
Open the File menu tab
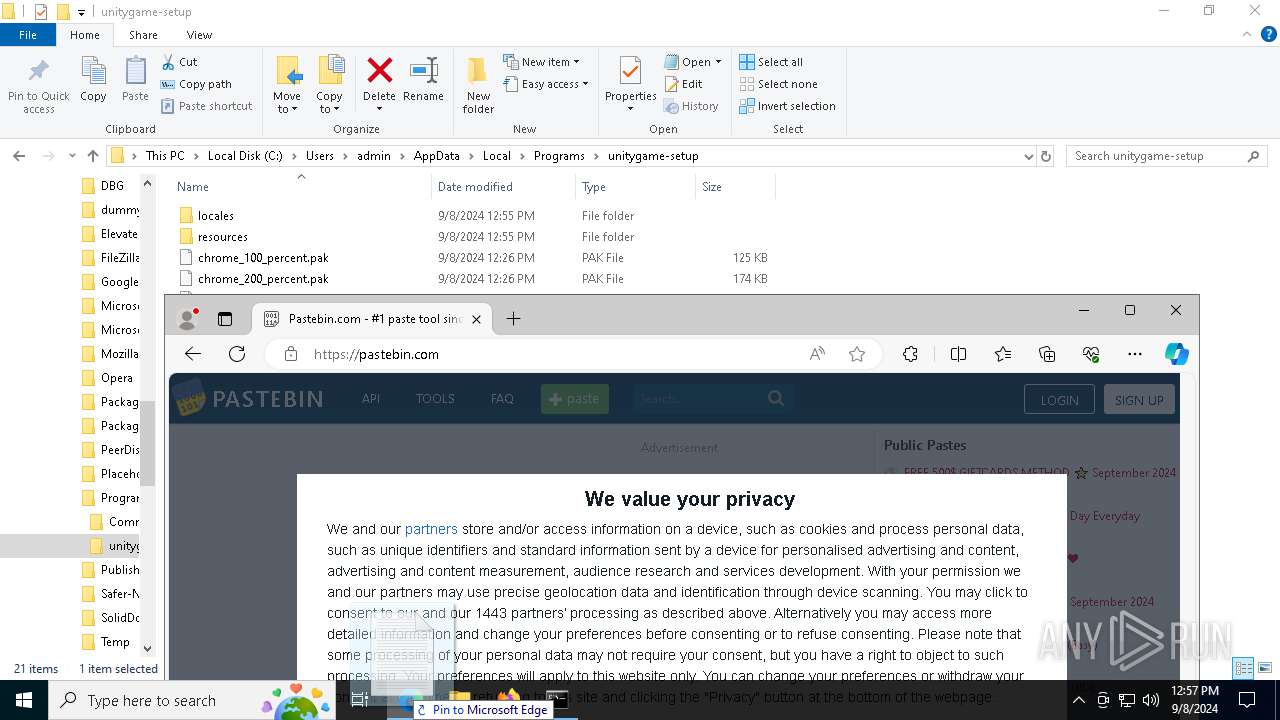tap(28, 35)
